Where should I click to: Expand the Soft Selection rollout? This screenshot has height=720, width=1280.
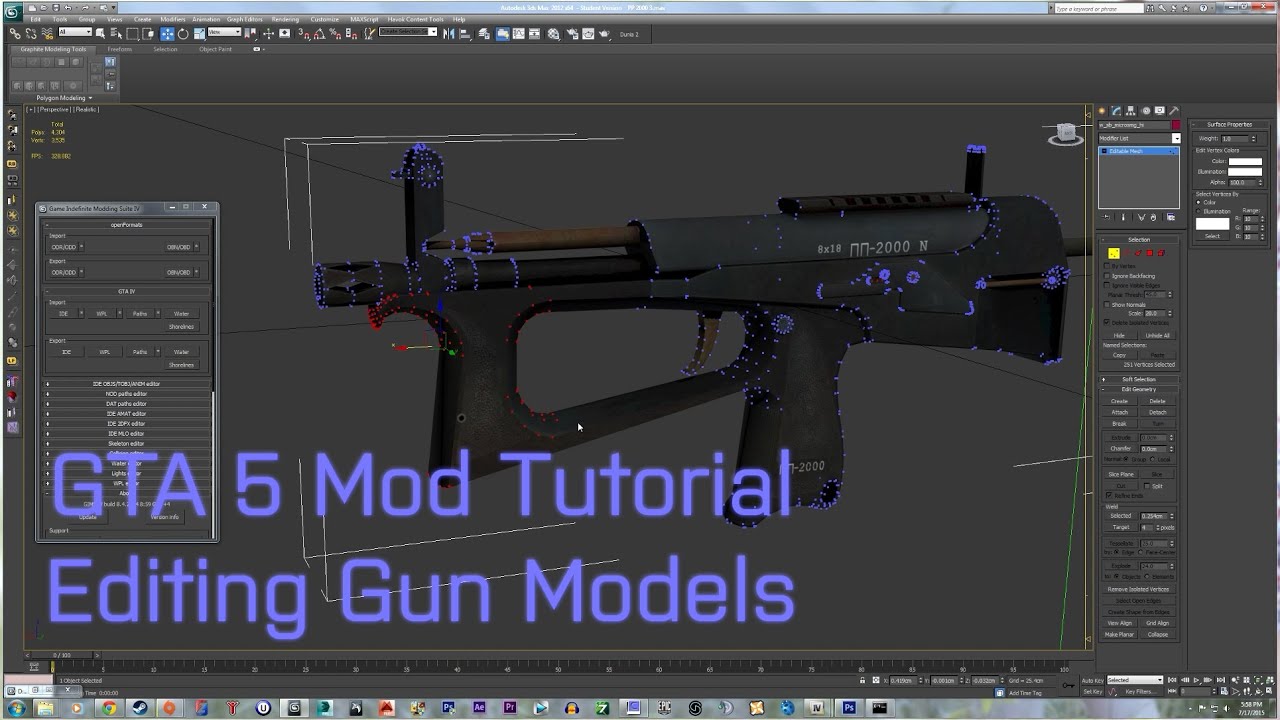[1139, 379]
